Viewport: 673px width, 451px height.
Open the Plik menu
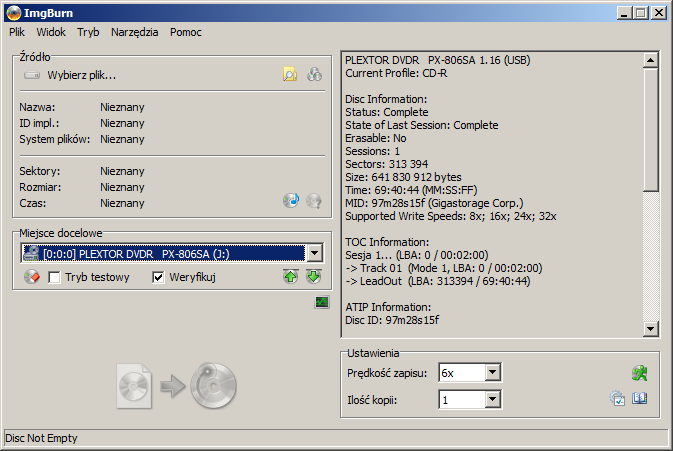coord(17,32)
